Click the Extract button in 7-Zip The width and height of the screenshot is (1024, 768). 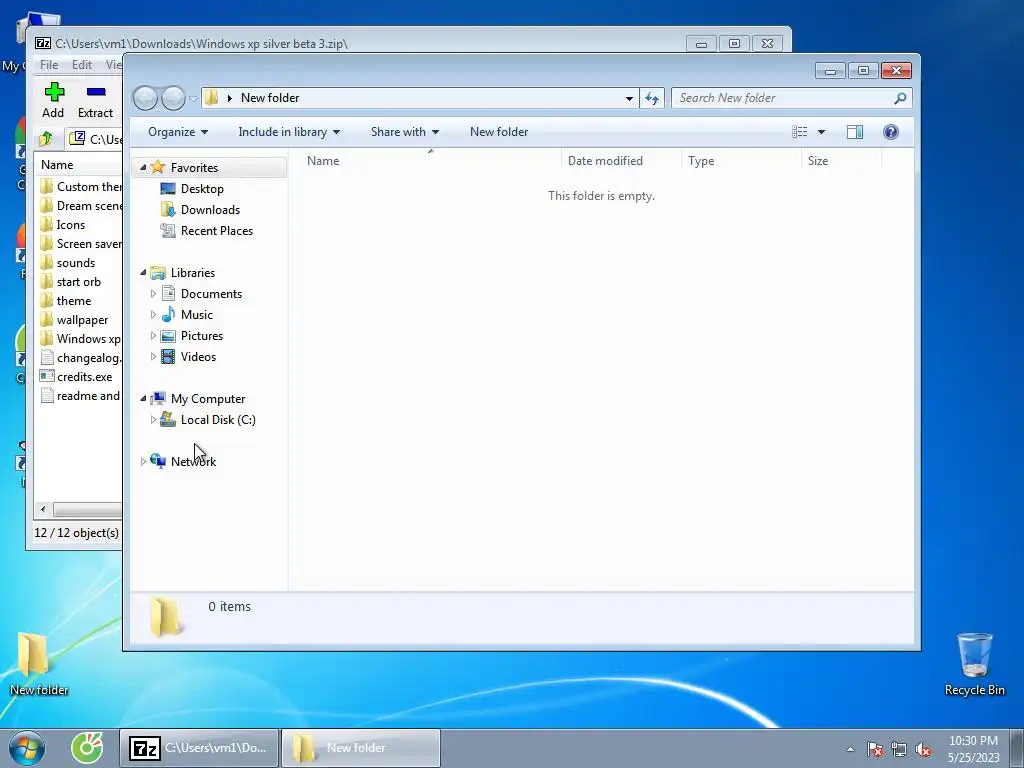[x=95, y=101]
